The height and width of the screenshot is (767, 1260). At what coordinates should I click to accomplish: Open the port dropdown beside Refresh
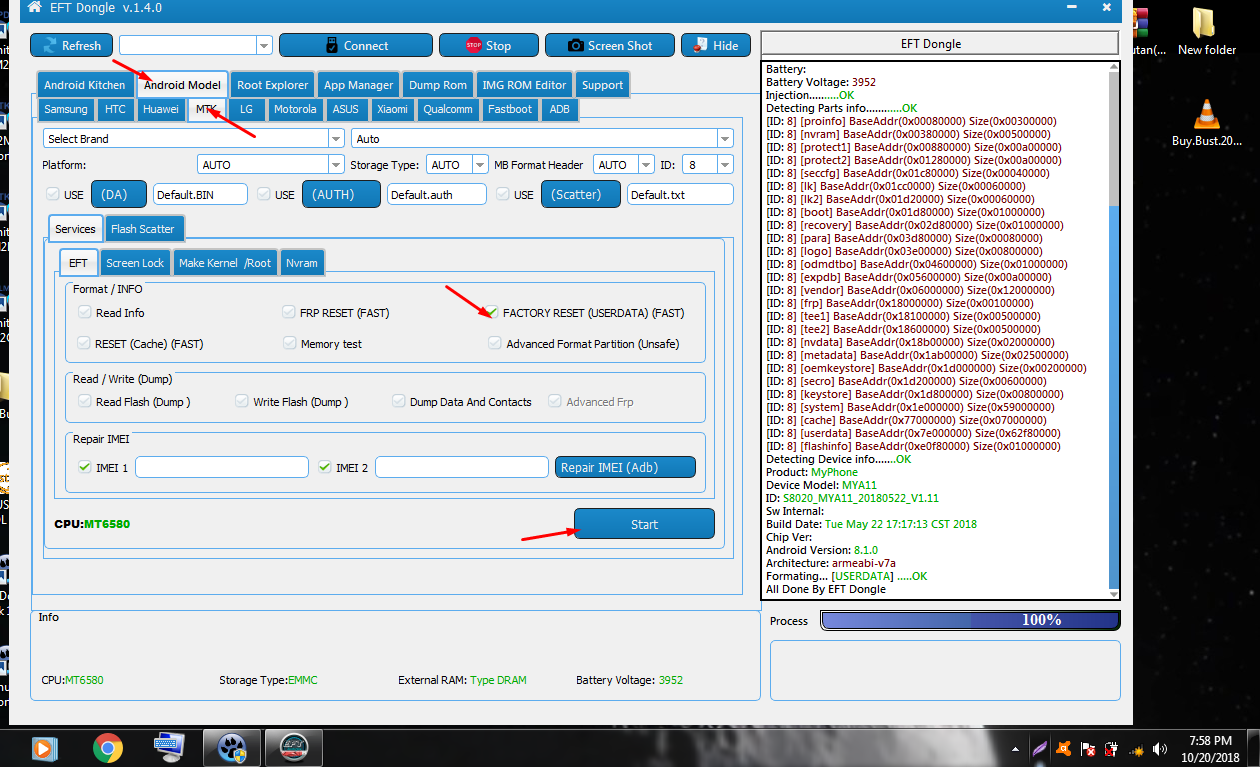tap(264, 45)
